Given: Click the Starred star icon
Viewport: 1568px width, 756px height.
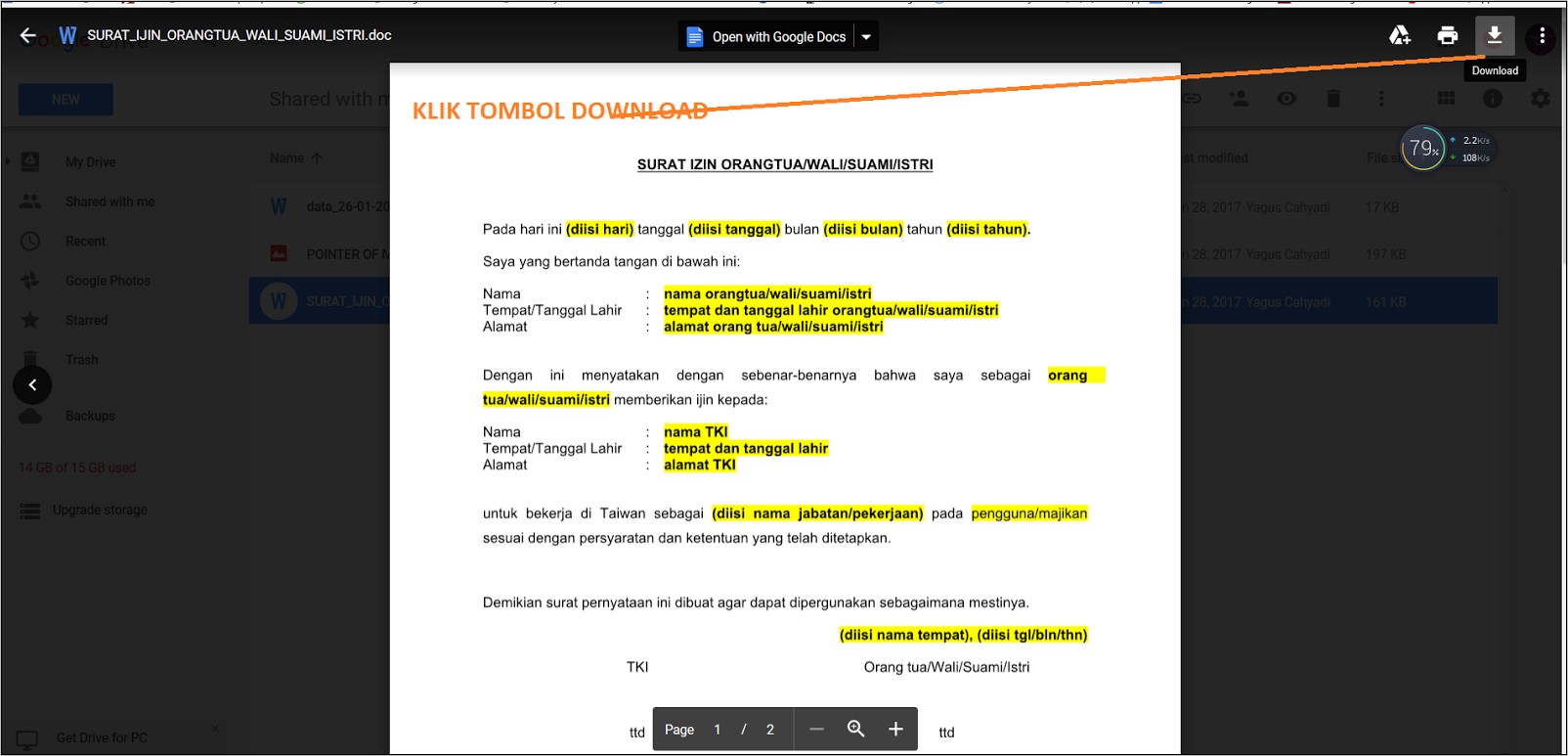Looking at the screenshot, I should tap(30, 320).
